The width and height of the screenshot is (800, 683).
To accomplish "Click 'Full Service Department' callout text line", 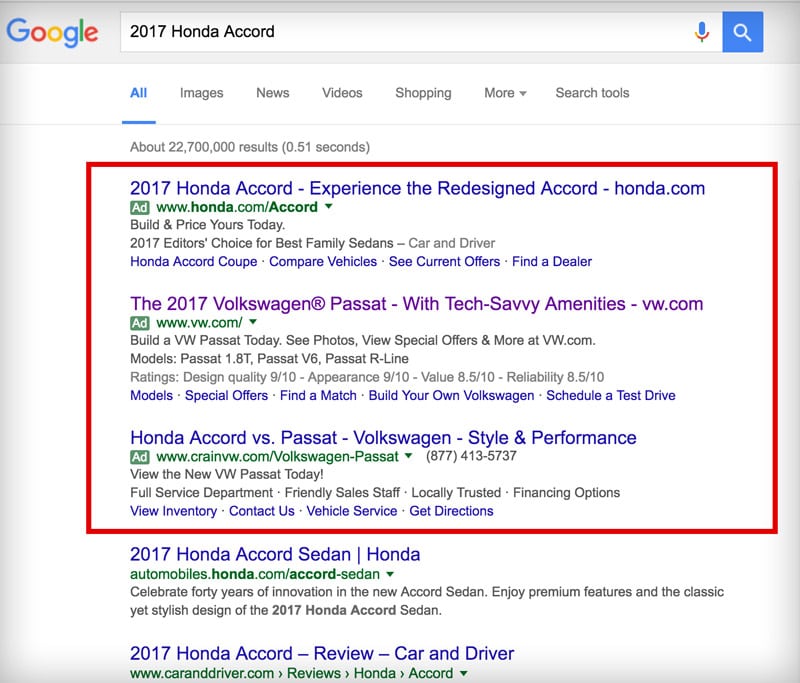I will click(x=375, y=493).
